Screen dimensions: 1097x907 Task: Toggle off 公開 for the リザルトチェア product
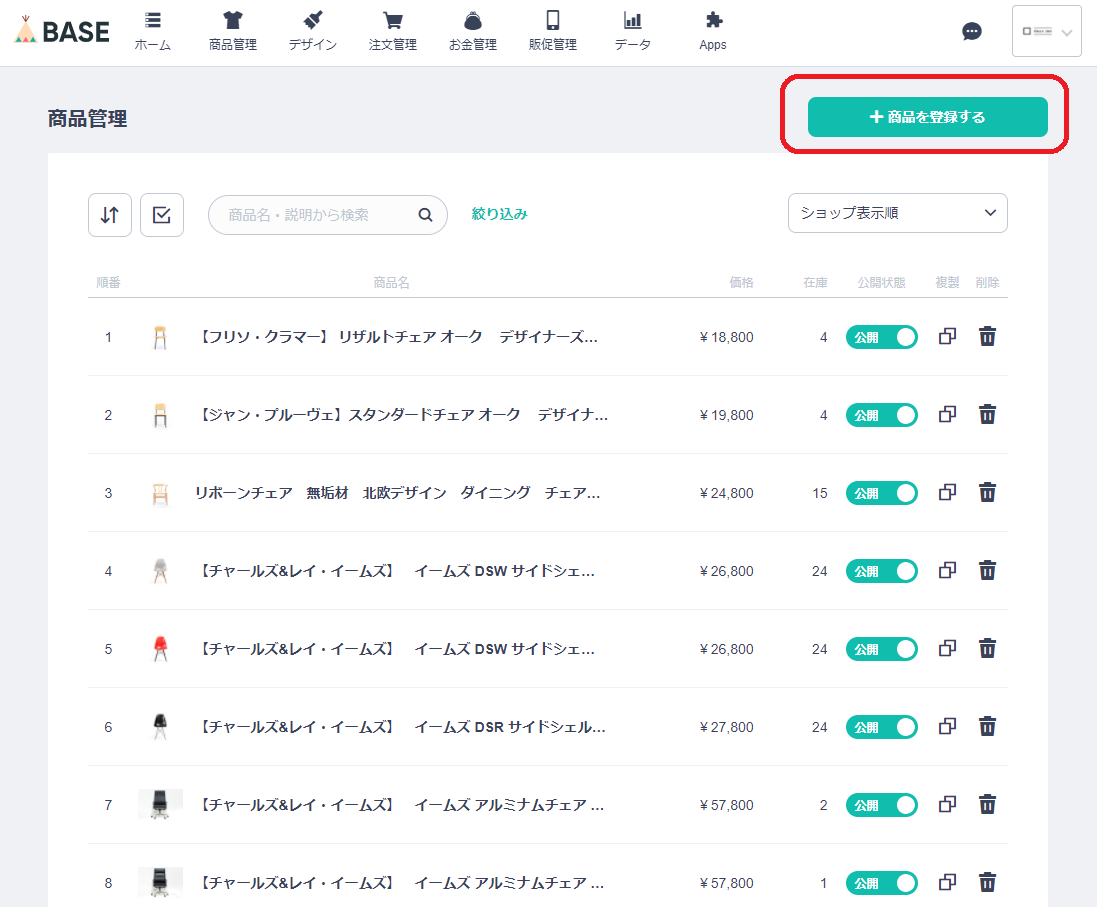coord(882,337)
